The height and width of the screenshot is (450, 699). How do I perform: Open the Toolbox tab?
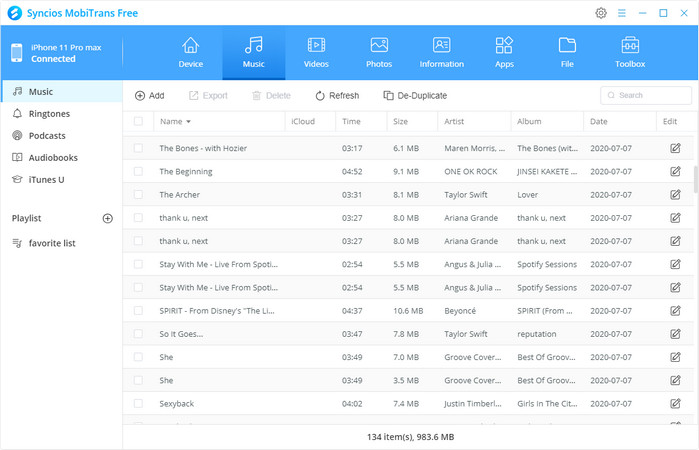pos(630,53)
